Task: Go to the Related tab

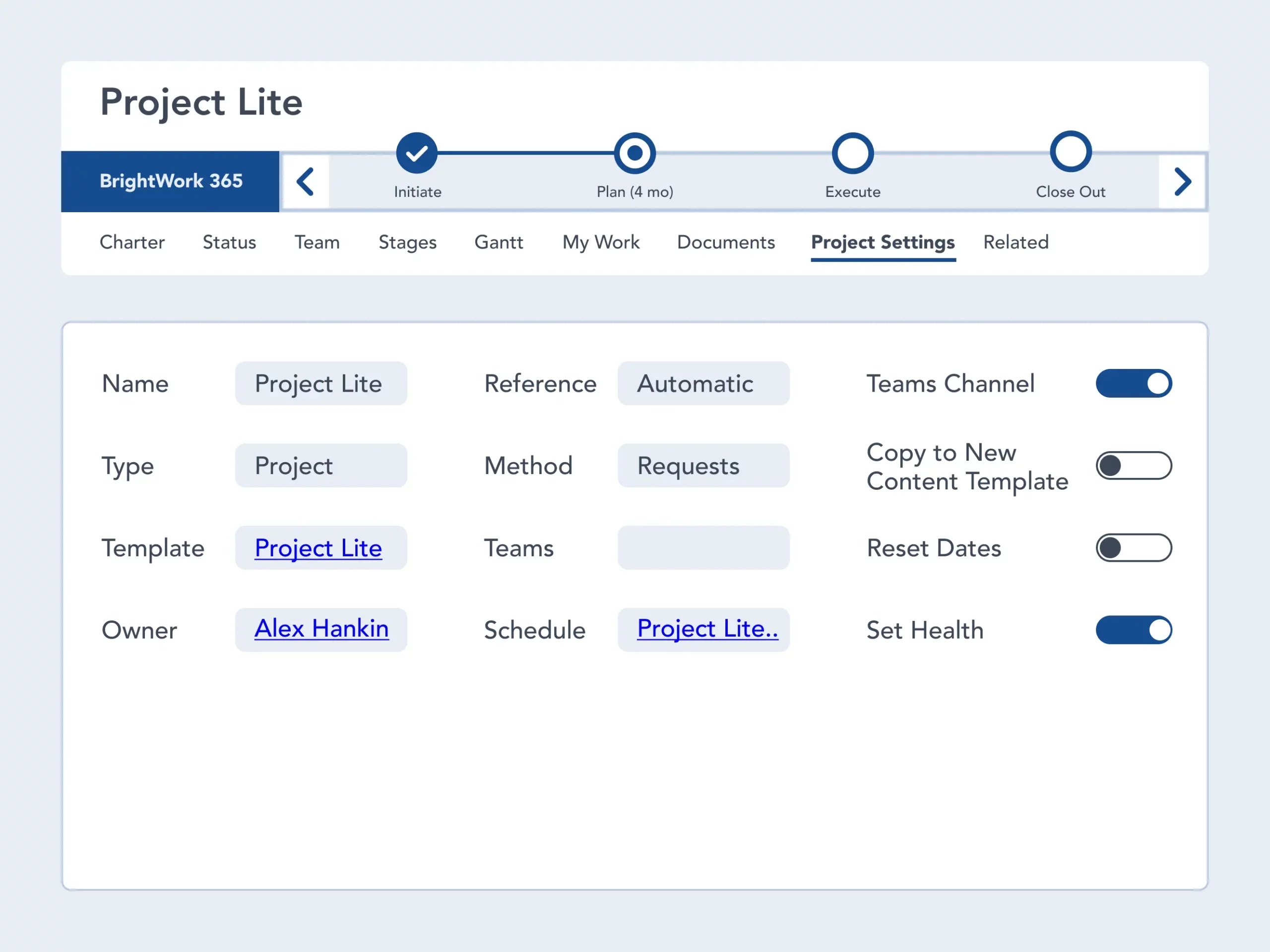Action: coord(1016,242)
